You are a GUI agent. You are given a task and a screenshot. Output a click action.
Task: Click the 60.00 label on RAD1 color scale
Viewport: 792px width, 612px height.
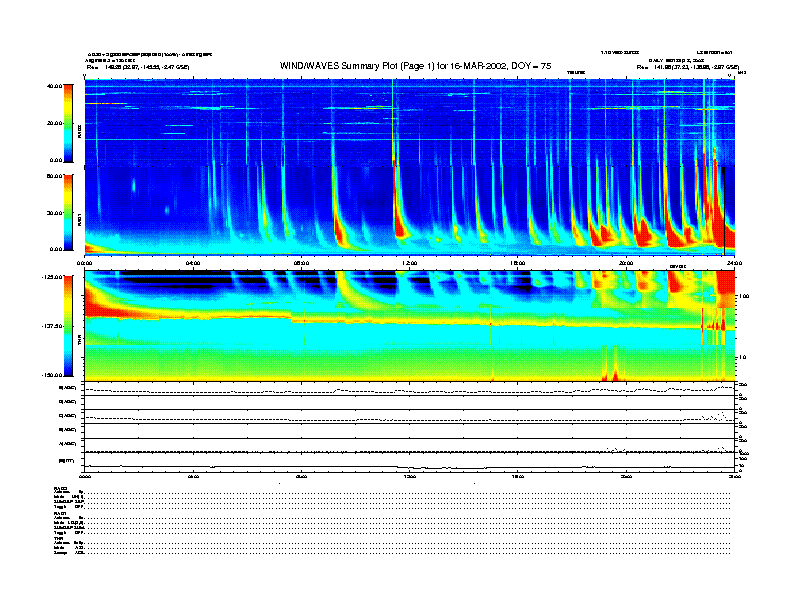coord(54,176)
